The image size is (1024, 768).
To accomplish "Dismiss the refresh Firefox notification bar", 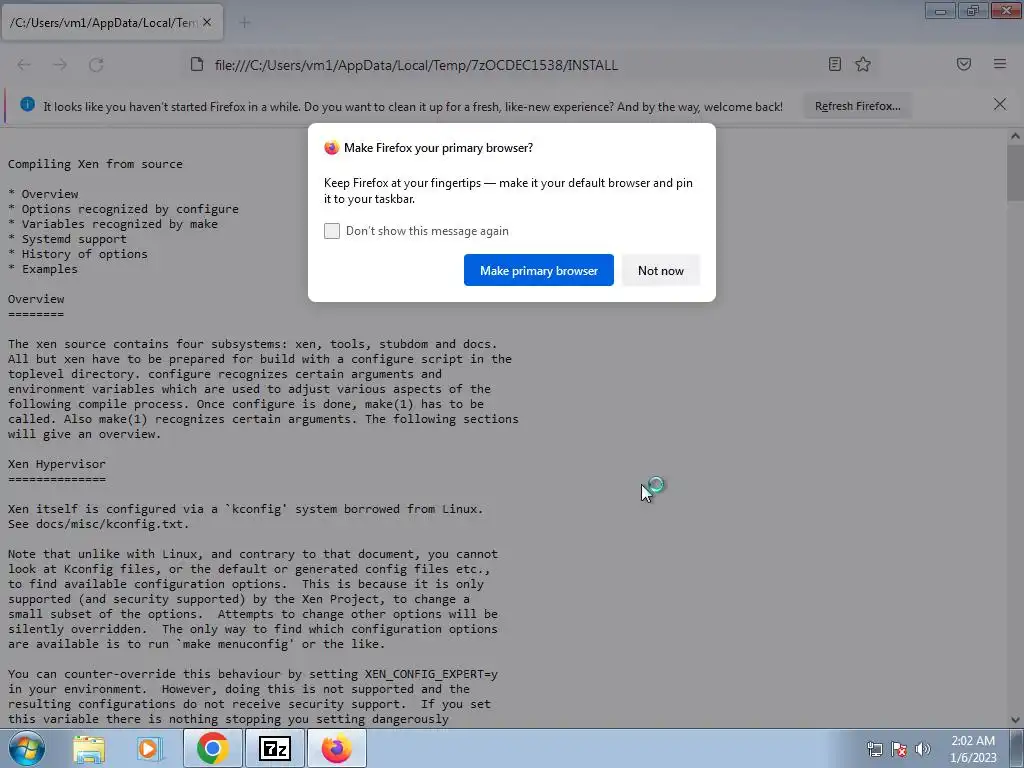I will click(1000, 104).
